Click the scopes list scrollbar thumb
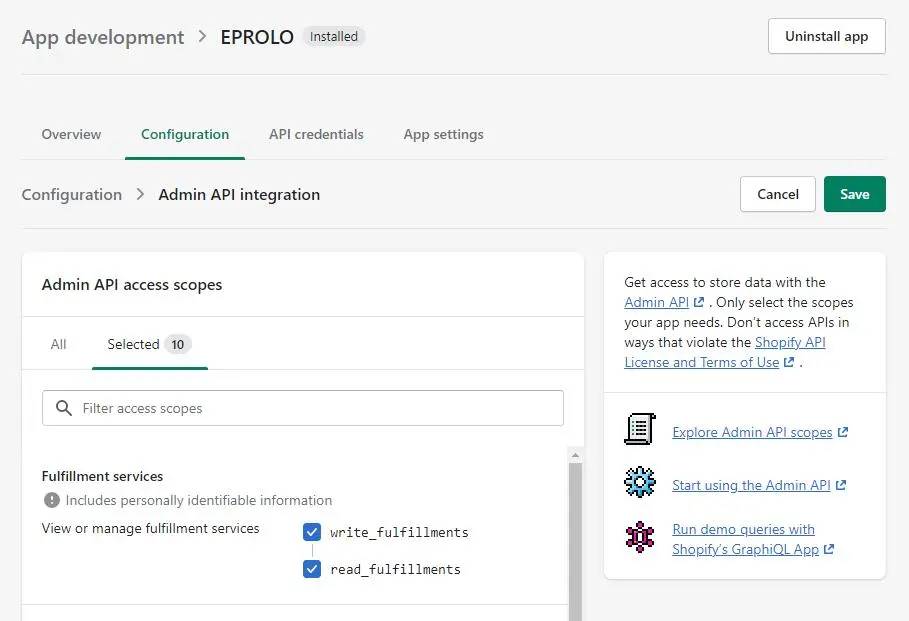This screenshot has width=909, height=621. (575, 541)
